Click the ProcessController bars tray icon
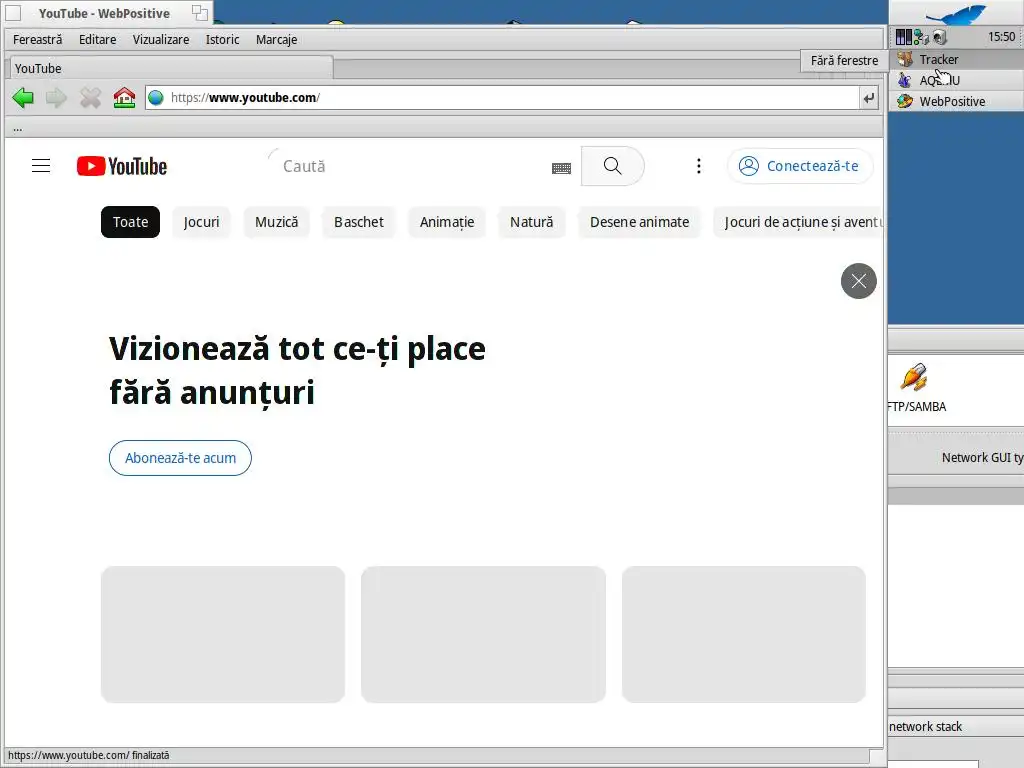1024x768 pixels. 904,37
